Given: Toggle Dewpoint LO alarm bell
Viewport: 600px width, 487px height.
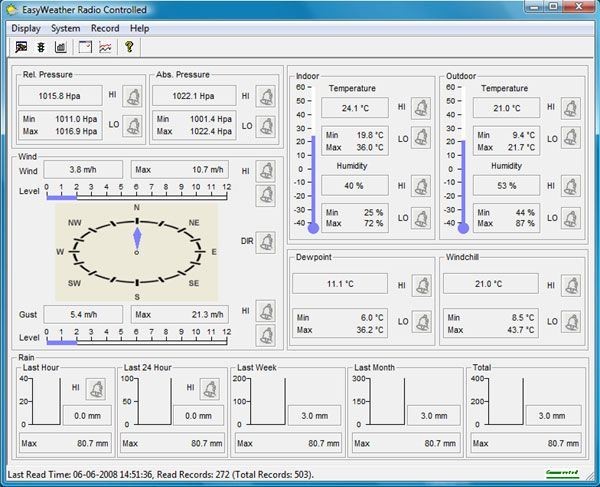Looking at the screenshot, I should pos(422,322).
